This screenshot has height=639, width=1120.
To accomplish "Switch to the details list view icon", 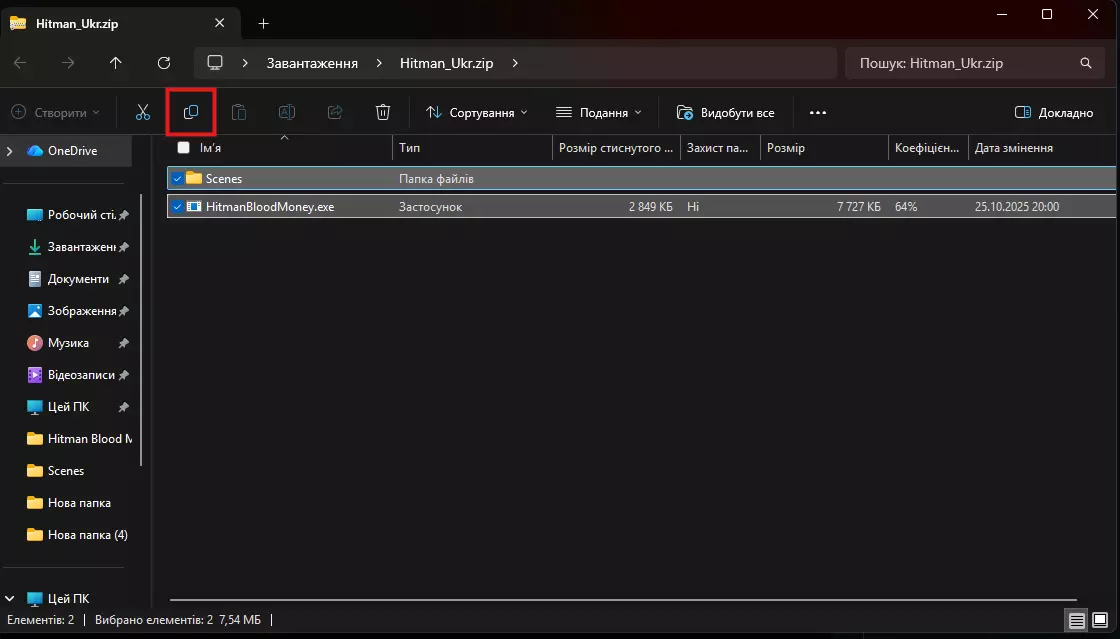I will (1076, 620).
